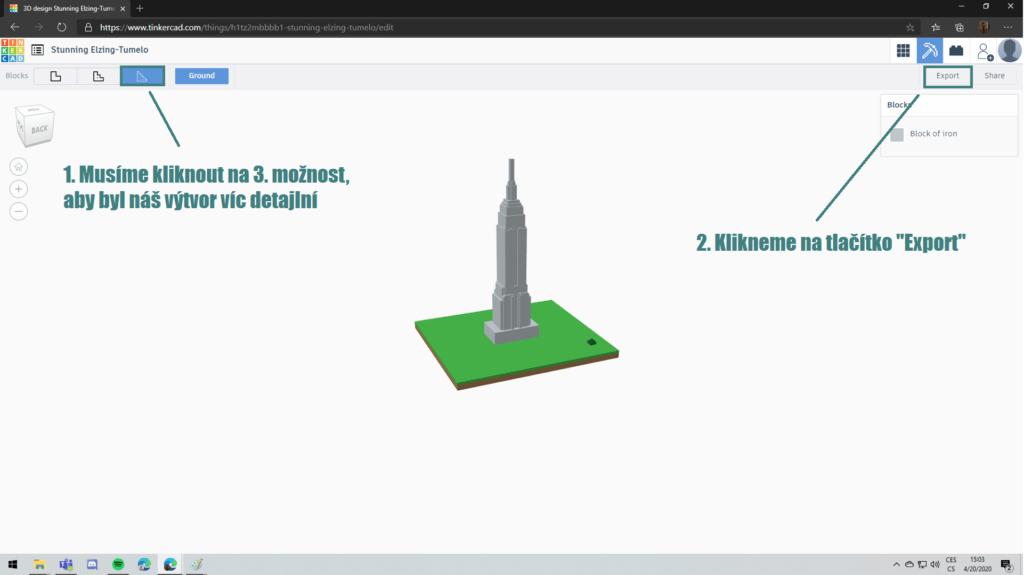Click the Export button
The image size is (1024, 575).
click(x=947, y=76)
